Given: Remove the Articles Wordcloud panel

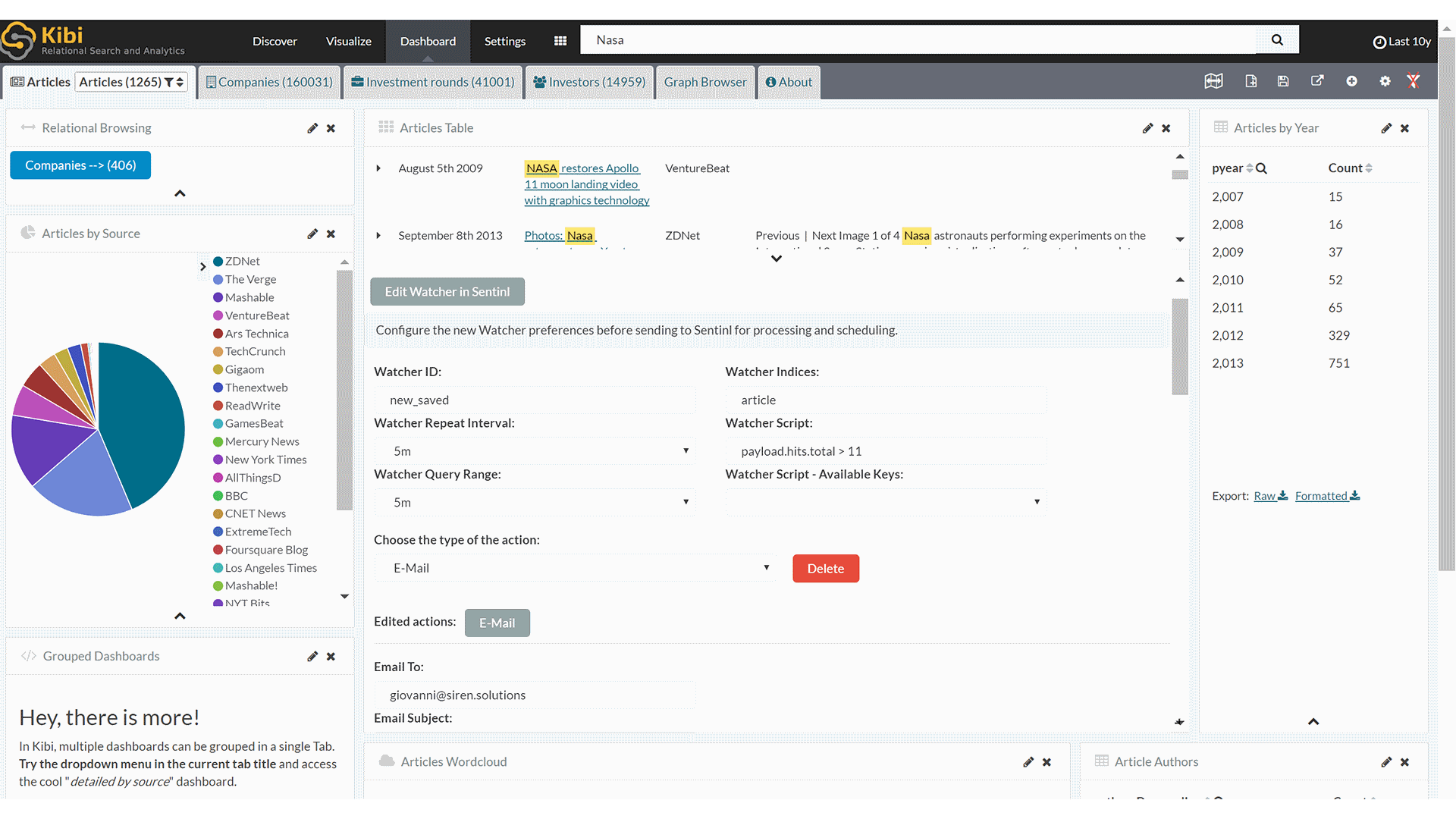Looking at the screenshot, I should click(1046, 762).
